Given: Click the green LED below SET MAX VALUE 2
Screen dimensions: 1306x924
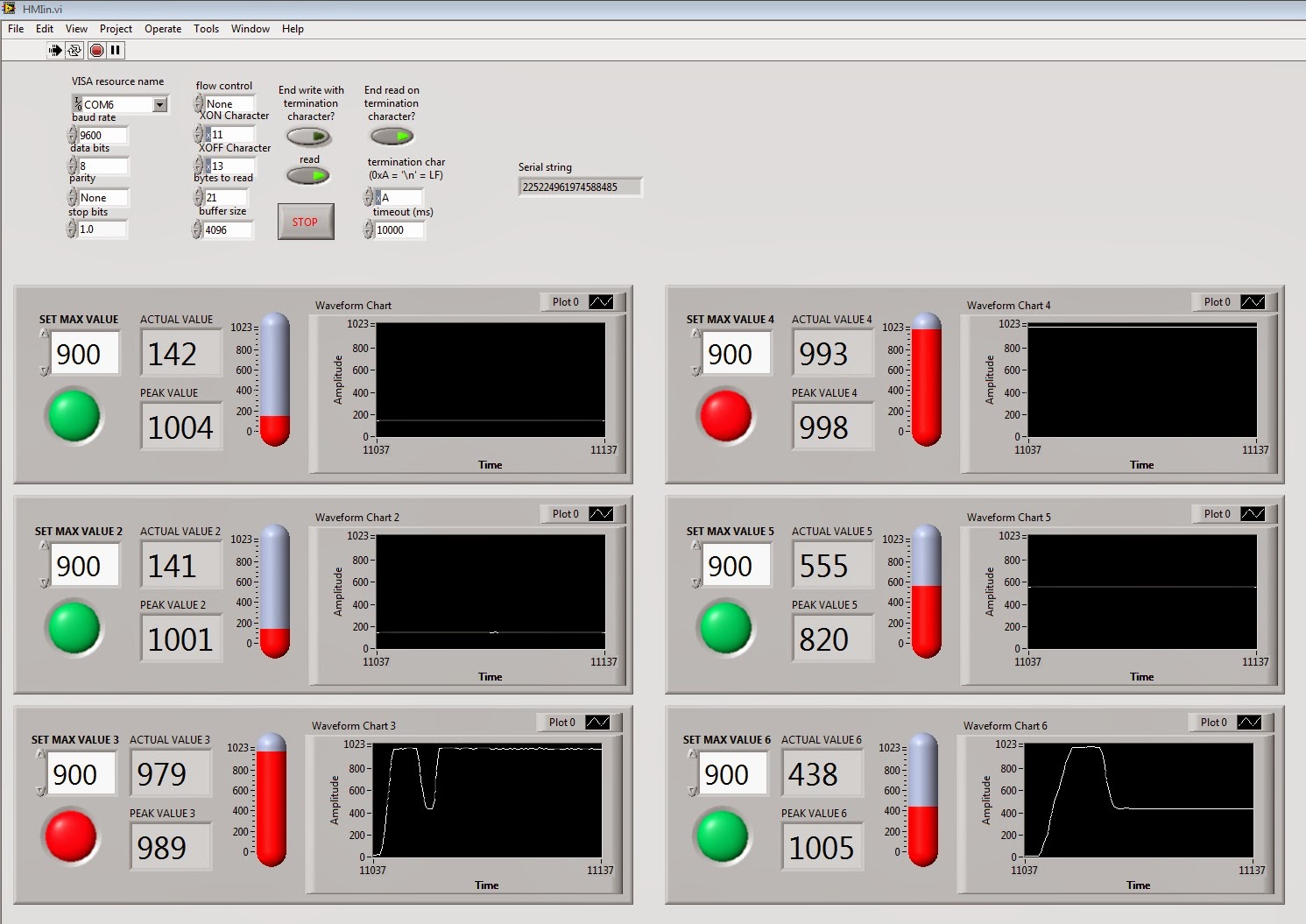Looking at the screenshot, I should coord(74,628).
